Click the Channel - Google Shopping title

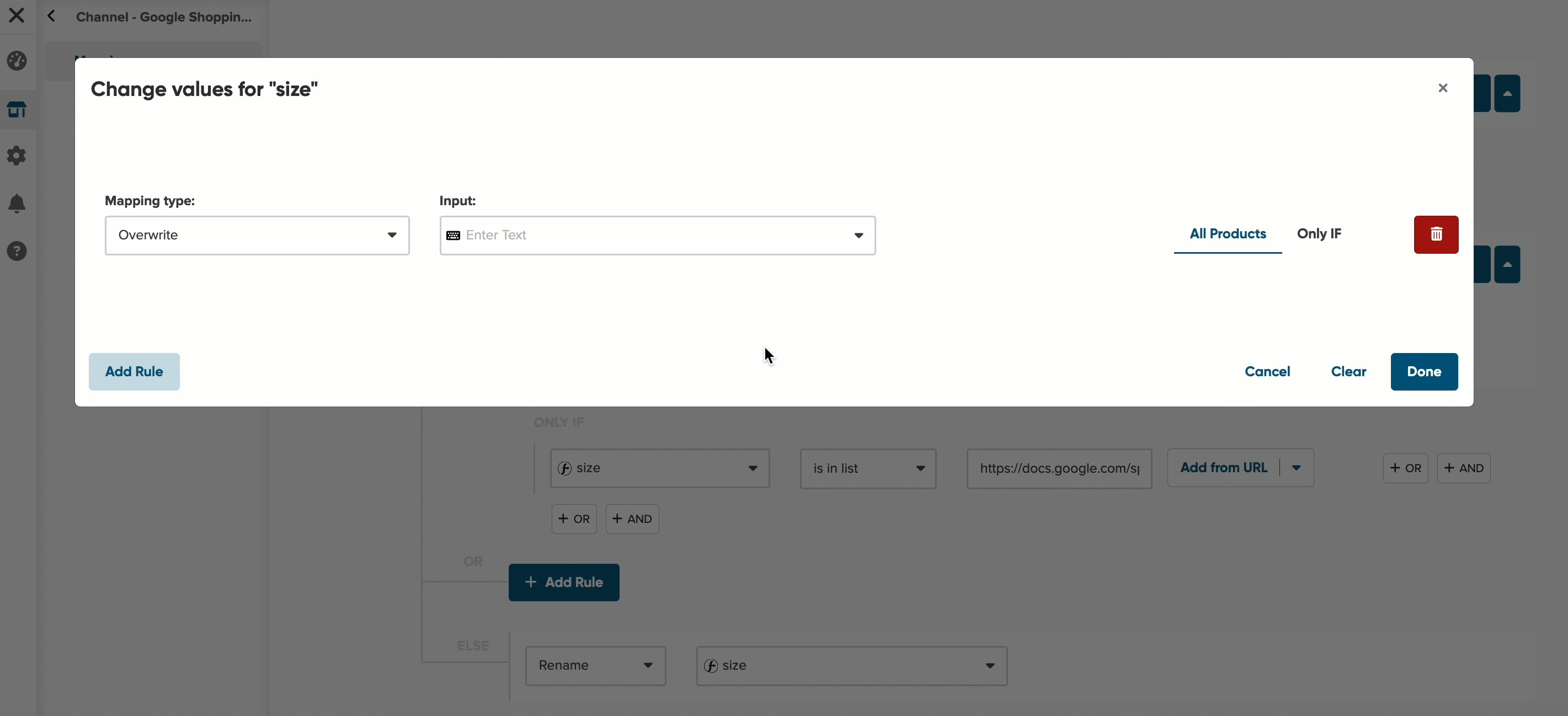[x=163, y=17]
